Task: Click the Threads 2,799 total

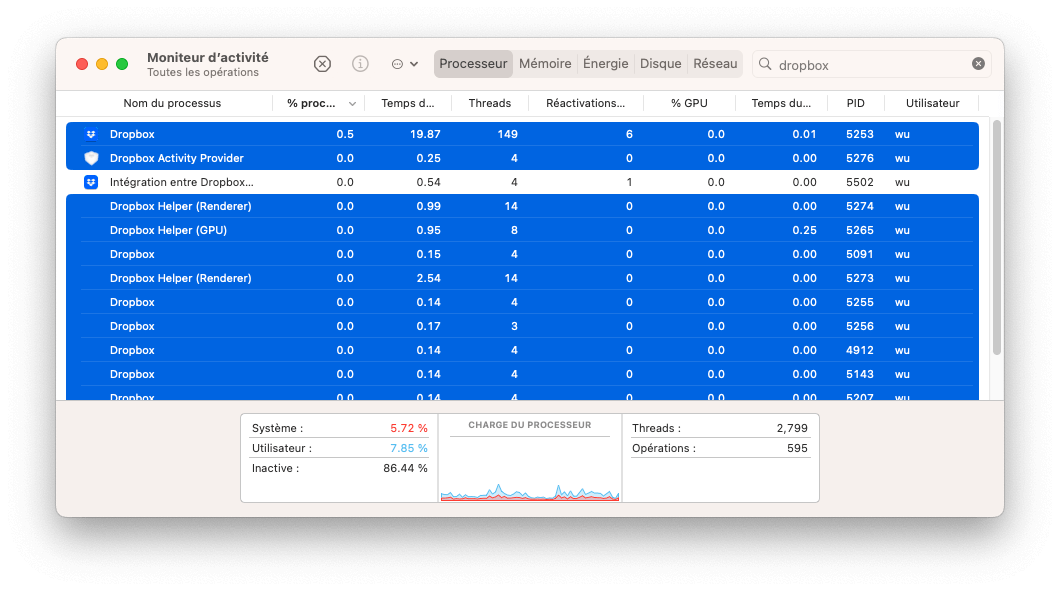Action: [792, 428]
